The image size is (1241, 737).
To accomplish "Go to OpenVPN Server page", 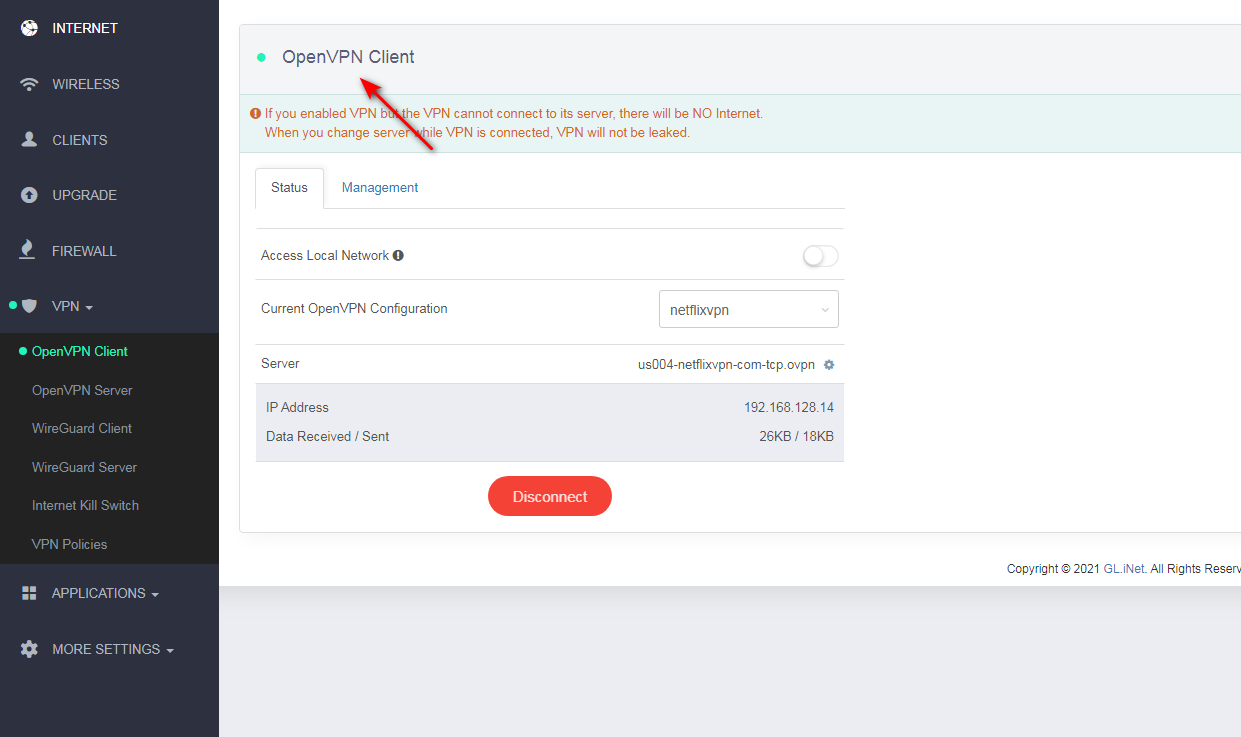I will pos(82,390).
